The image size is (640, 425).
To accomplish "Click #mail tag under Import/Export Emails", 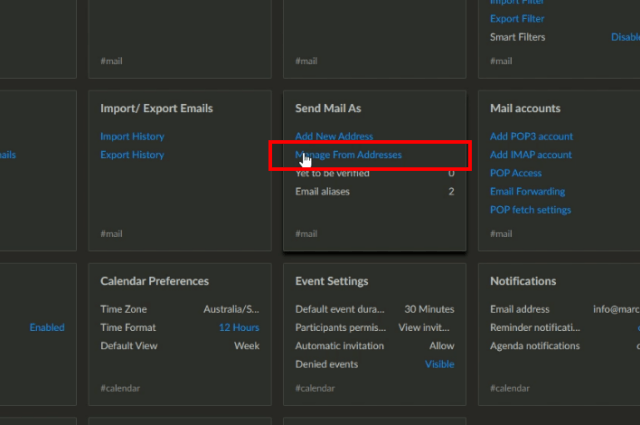I will pyautogui.click(x=111, y=234).
